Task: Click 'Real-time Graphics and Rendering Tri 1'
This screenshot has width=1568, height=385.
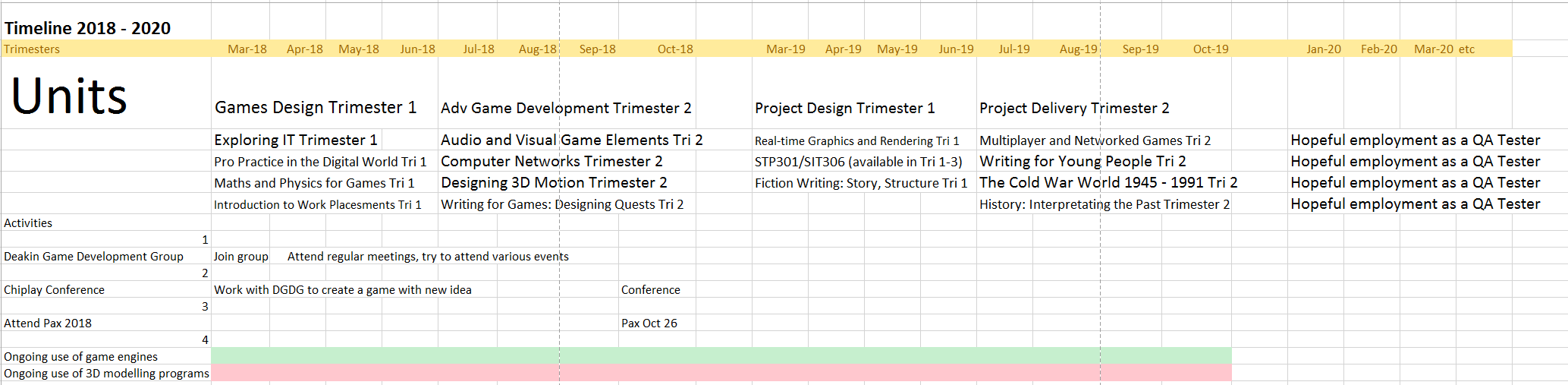Action: pyautogui.click(x=856, y=141)
